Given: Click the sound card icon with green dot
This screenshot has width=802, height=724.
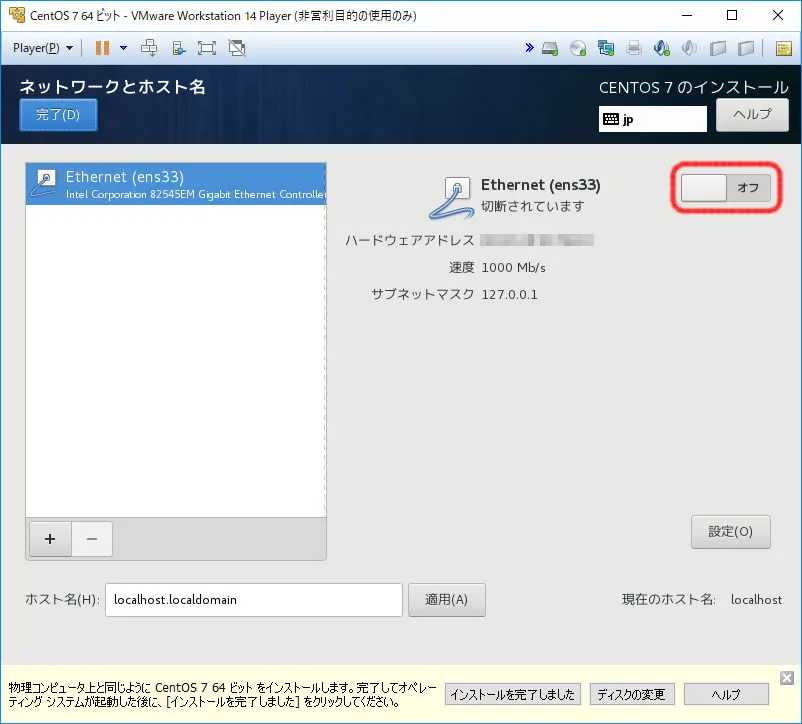Looking at the screenshot, I should (661, 49).
